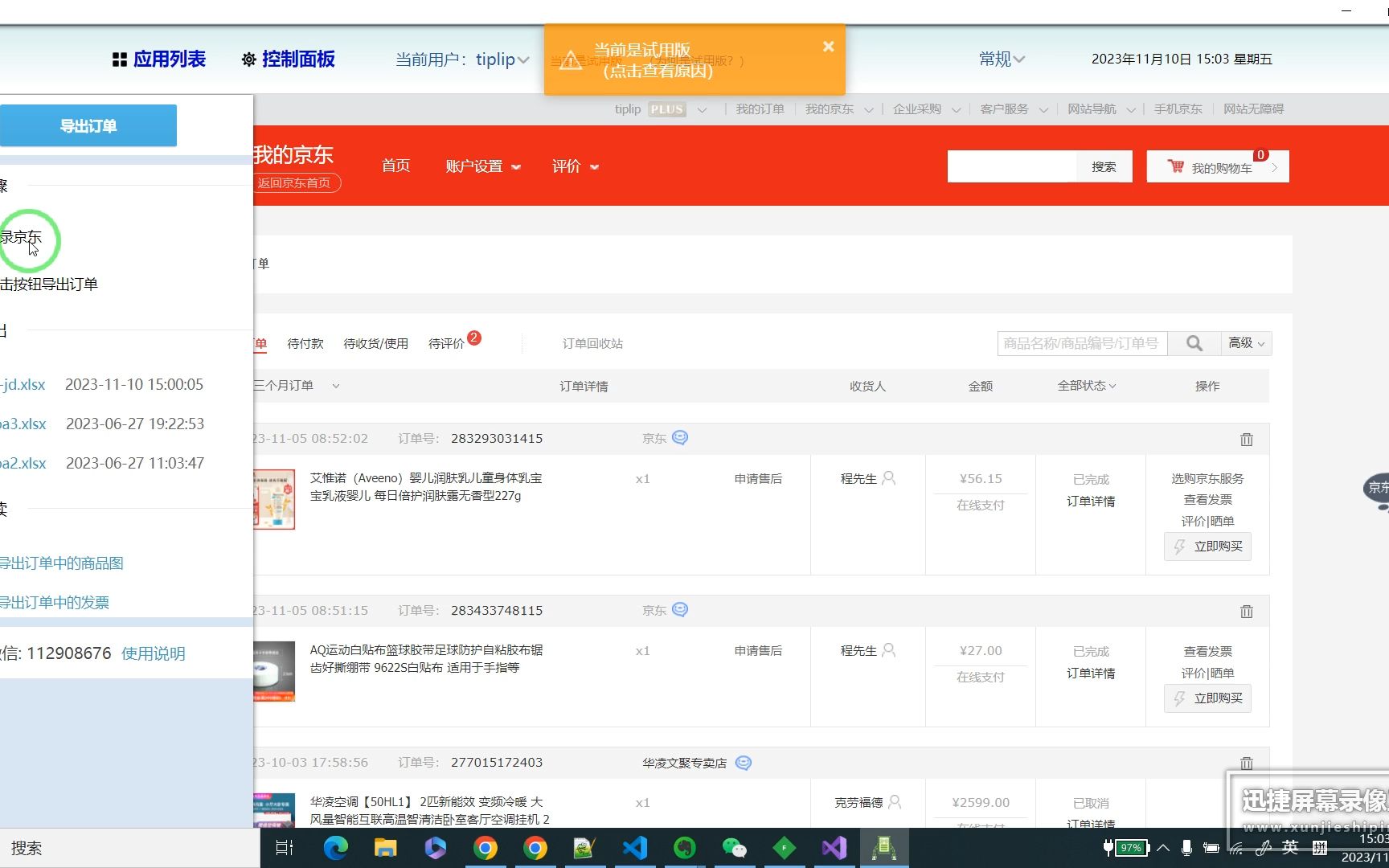Click 选购京东服务 link
1389x868 pixels.
1207,479
